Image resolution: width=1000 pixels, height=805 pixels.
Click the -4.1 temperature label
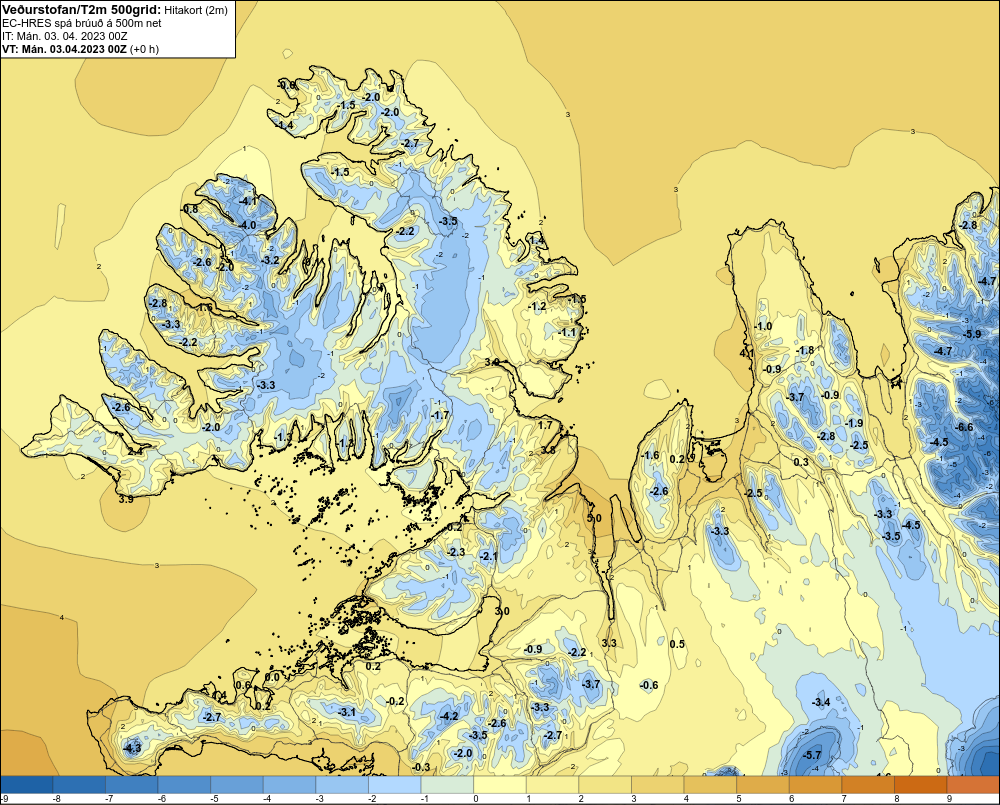point(247,201)
